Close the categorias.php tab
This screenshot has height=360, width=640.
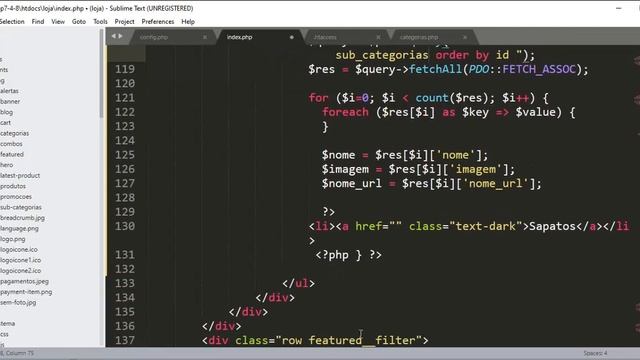tap(465, 37)
